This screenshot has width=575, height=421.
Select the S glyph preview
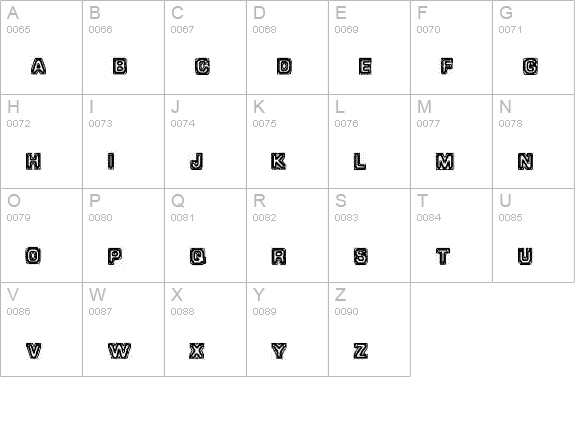click(361, 256)
